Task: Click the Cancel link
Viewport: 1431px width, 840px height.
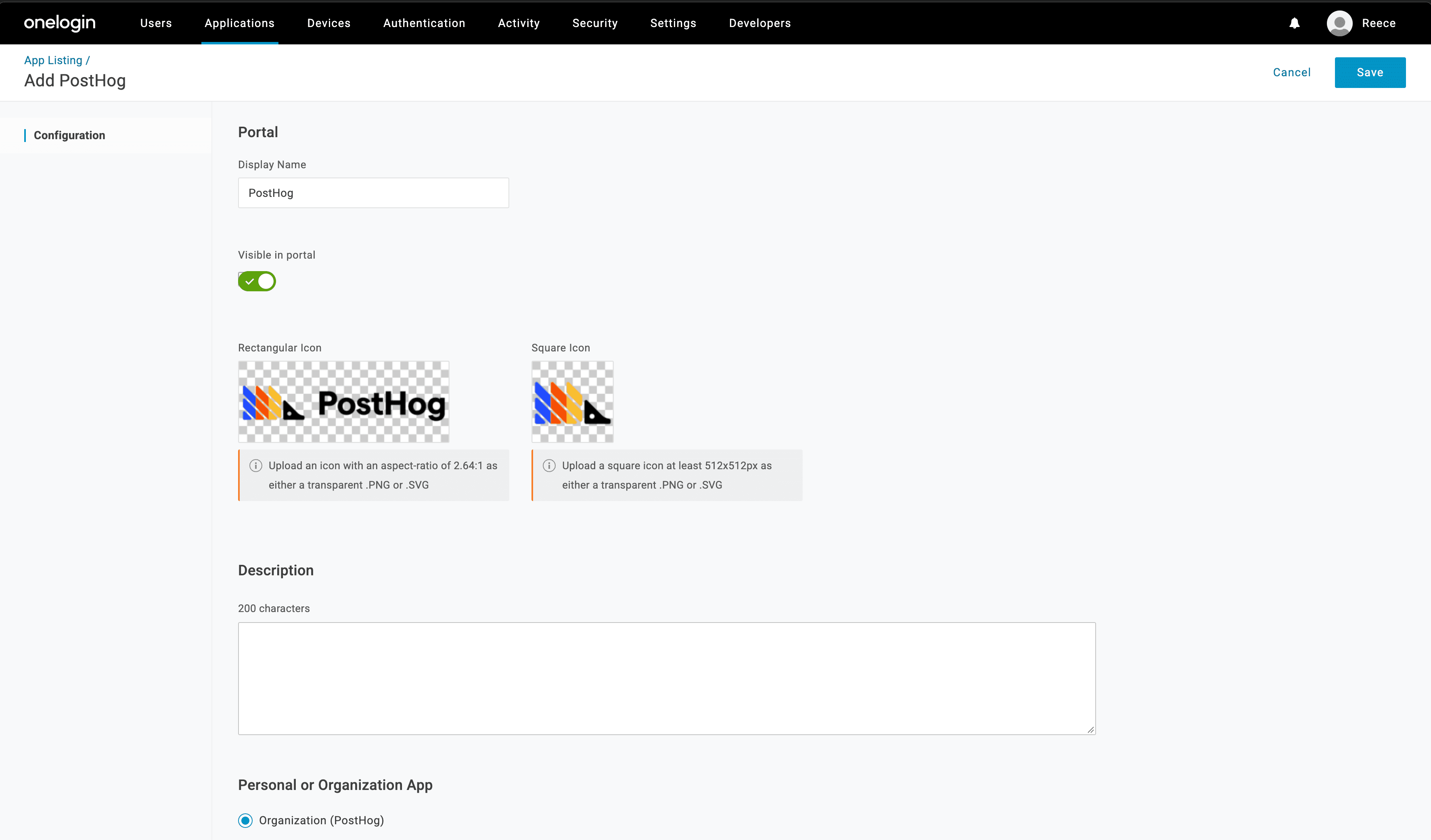Action: pyautogui.click(x=1292, y=72)
